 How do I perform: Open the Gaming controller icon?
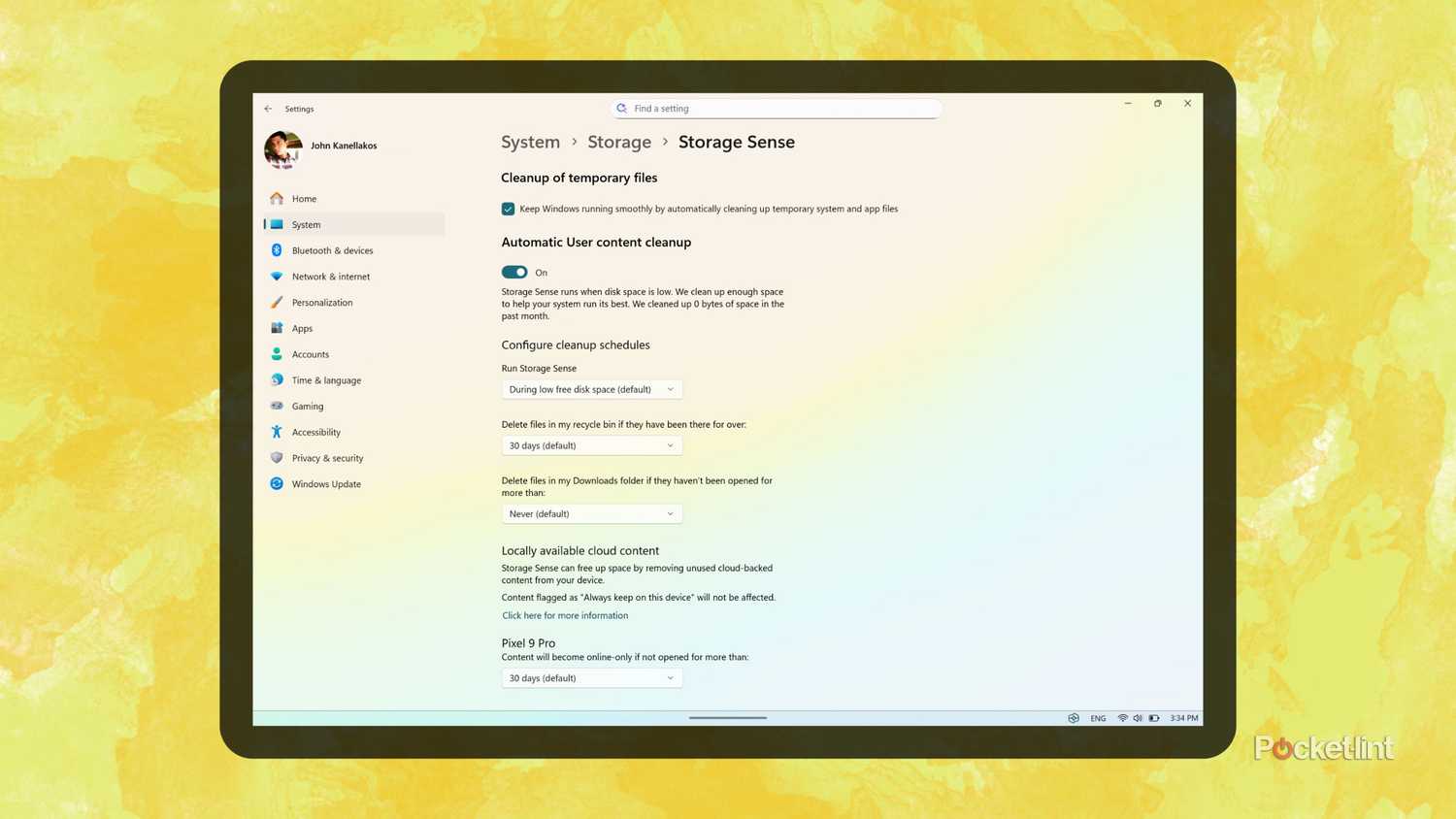(x=278, y=406)
